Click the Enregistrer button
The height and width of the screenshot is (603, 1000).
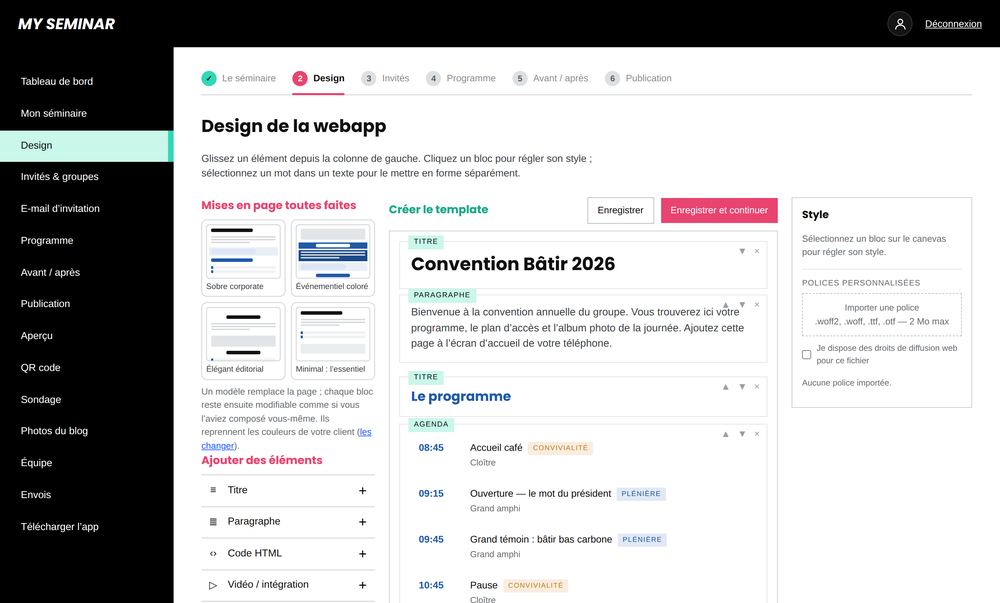621,210
